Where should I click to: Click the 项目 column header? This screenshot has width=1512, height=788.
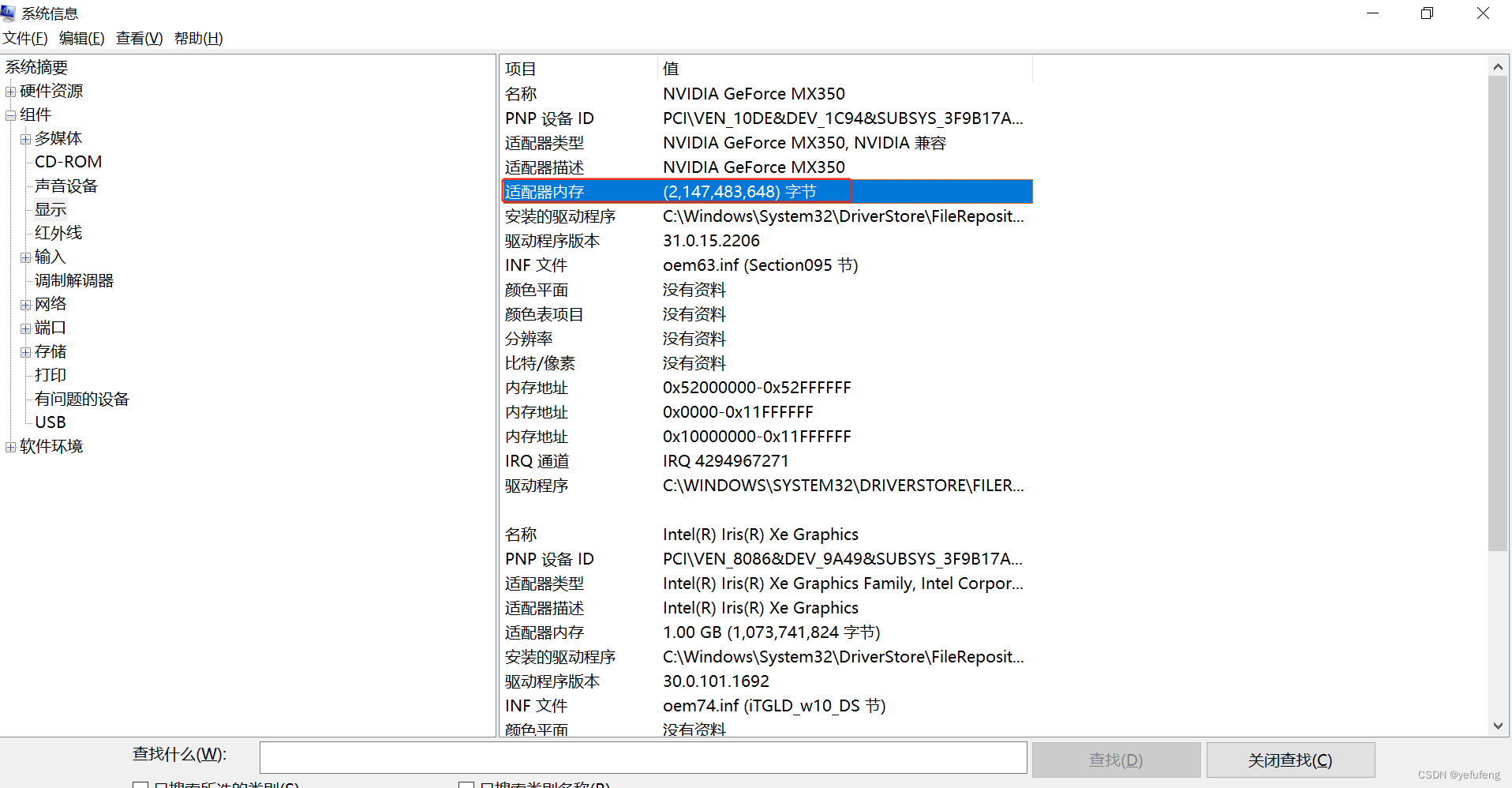(578, 69)
